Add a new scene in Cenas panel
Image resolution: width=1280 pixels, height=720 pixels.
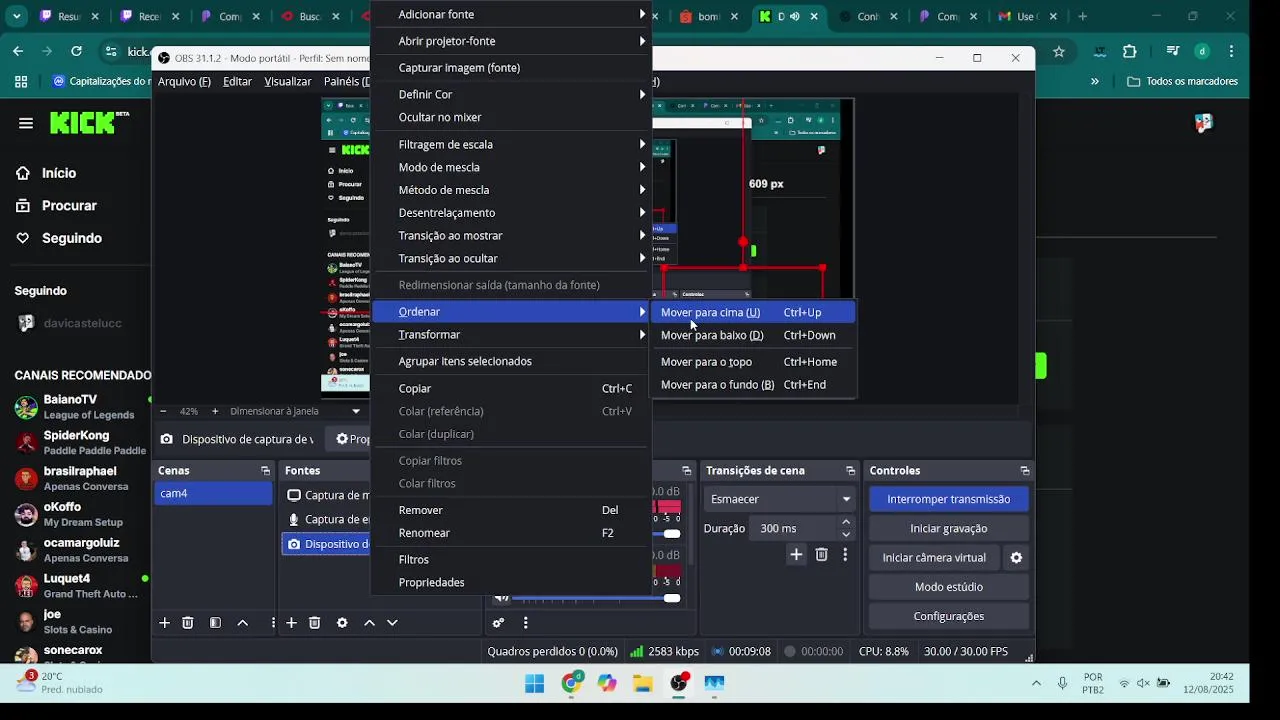click(165, 623)
